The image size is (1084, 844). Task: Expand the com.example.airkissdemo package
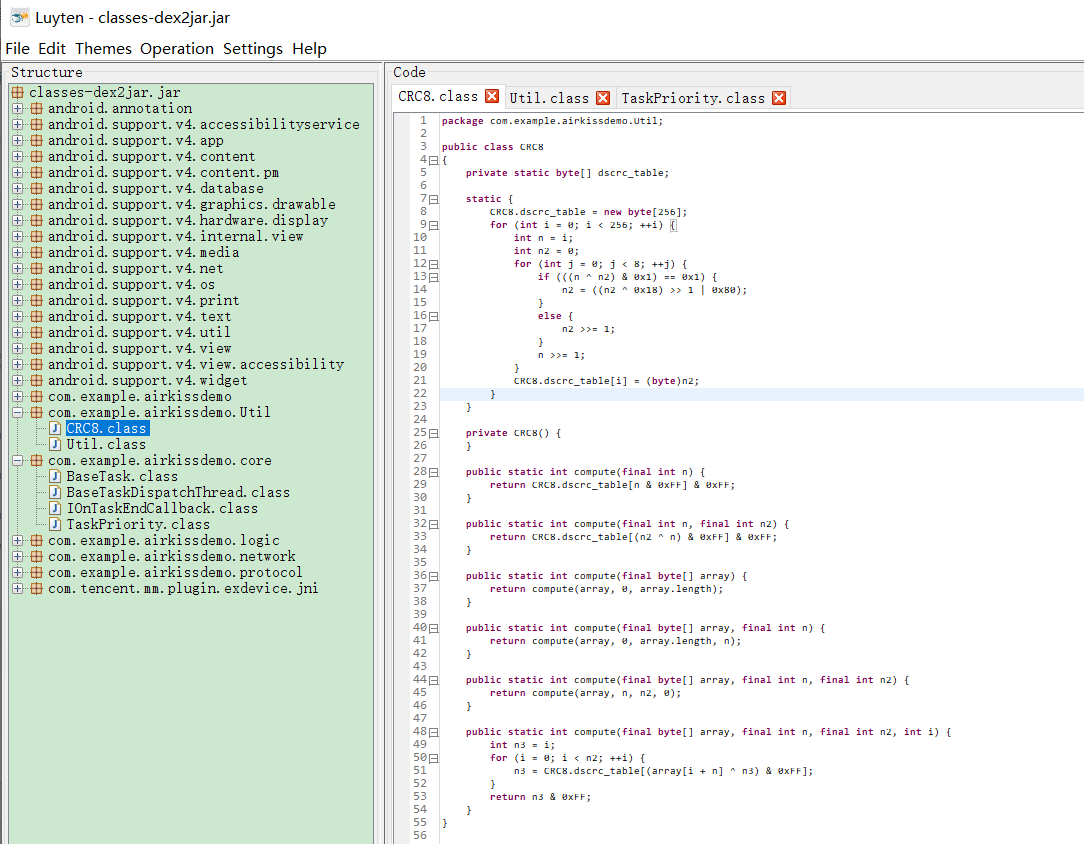(18, 396)
